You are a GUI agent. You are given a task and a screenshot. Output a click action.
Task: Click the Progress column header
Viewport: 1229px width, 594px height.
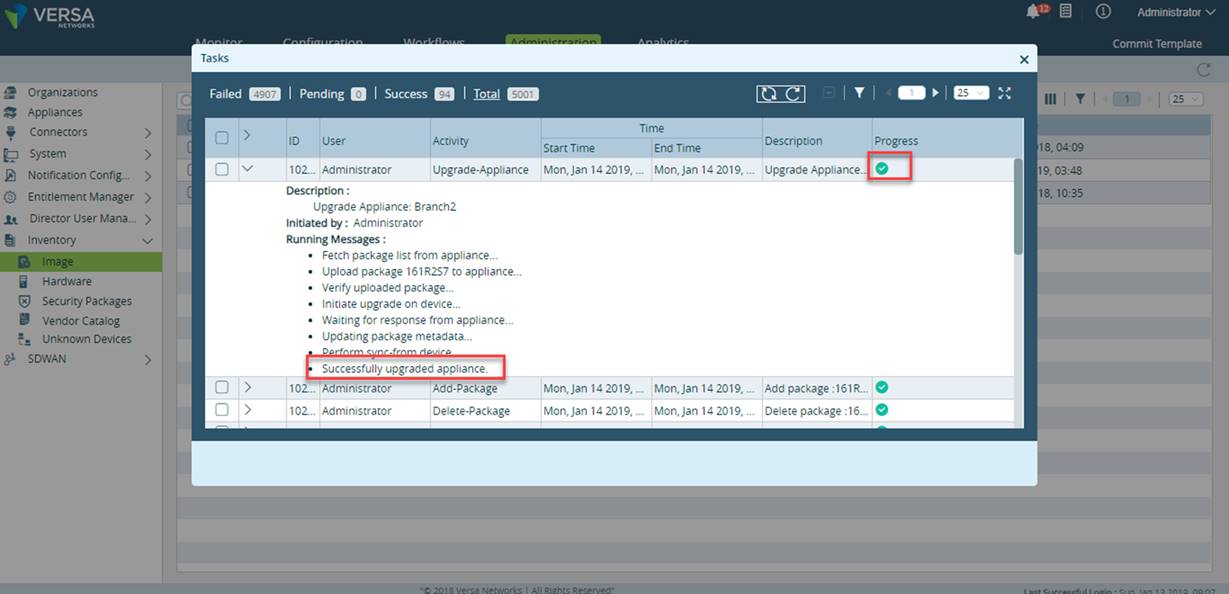pyautogui.click(x=896, y=141)
